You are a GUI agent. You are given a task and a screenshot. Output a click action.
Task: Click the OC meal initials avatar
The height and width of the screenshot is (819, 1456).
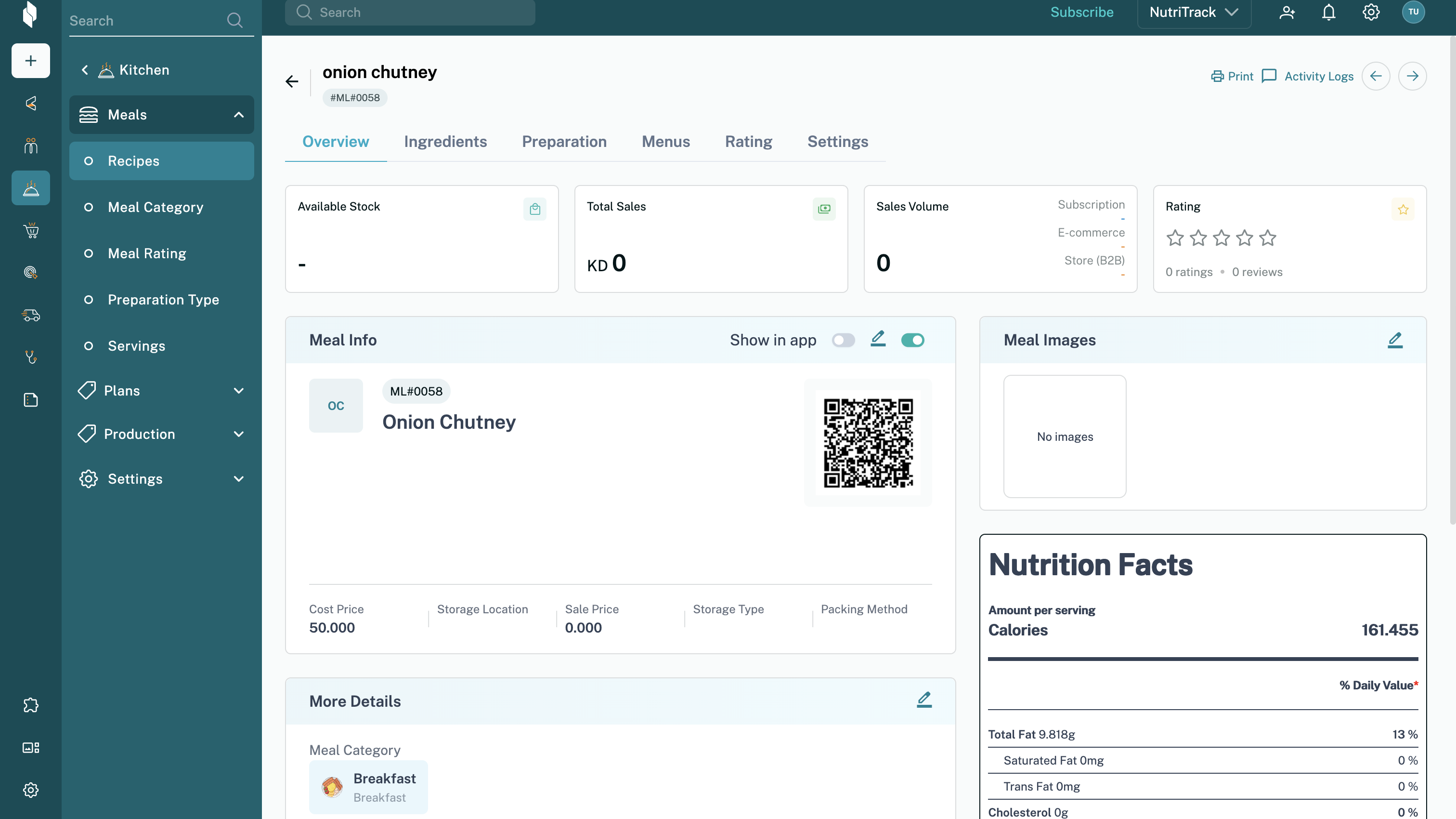tap(336, 406)
